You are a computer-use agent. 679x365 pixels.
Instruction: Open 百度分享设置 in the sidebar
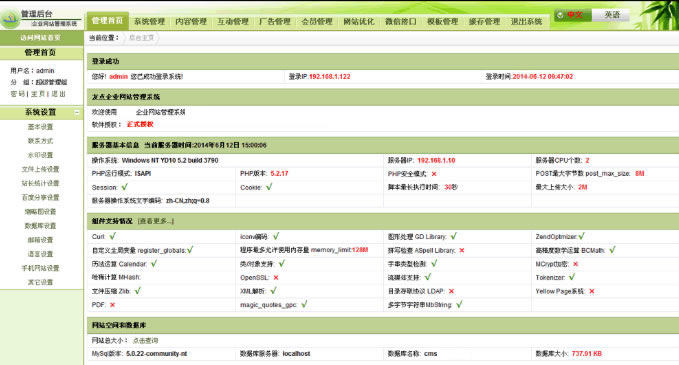click(x=40, y=197)
